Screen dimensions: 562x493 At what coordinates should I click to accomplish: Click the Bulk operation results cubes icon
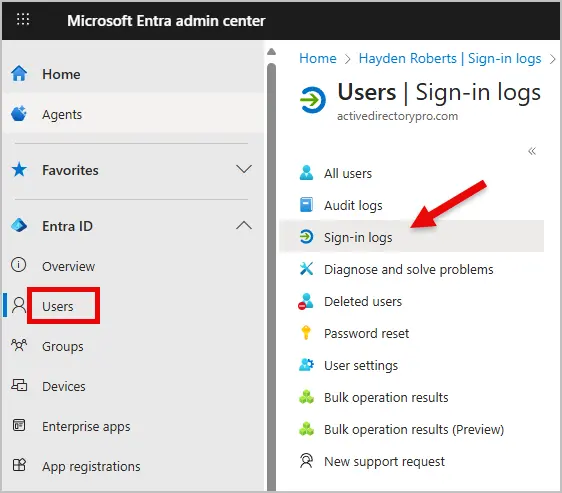click(306, 397)
